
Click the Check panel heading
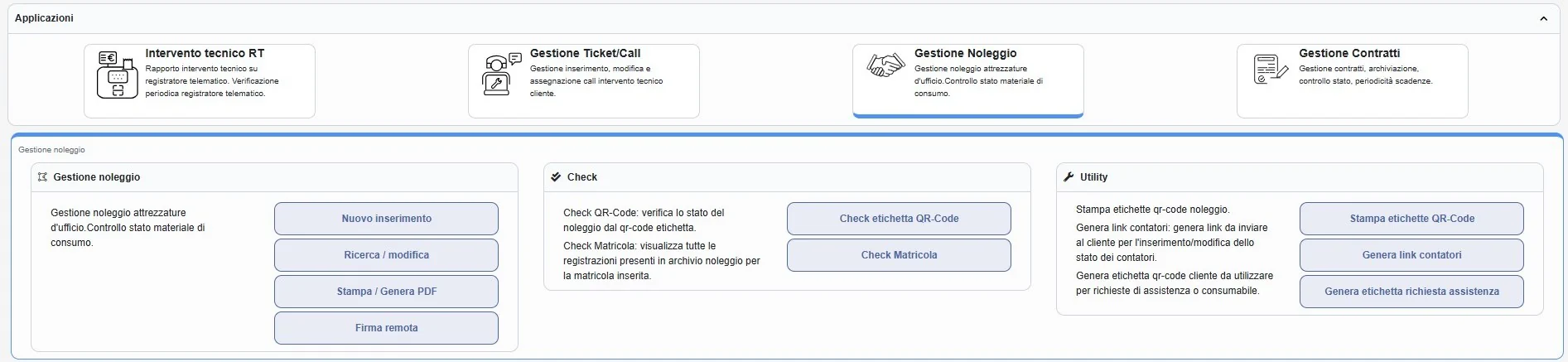coord(582,177)
